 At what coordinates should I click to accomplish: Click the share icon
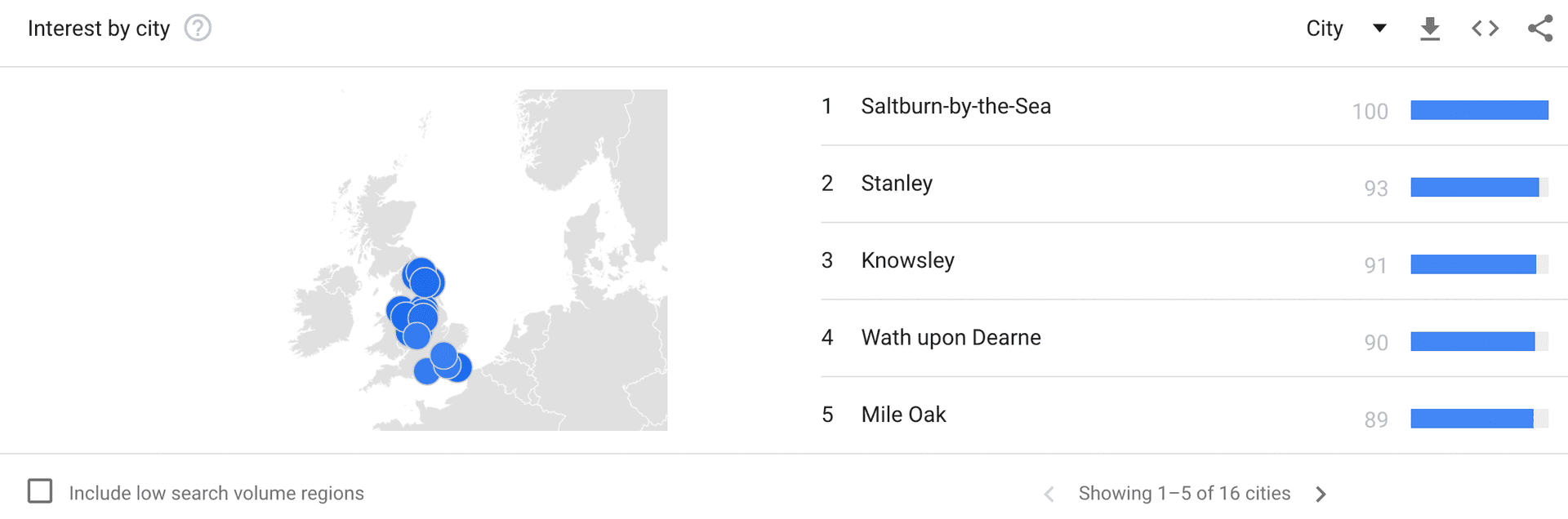point(1540,29)
